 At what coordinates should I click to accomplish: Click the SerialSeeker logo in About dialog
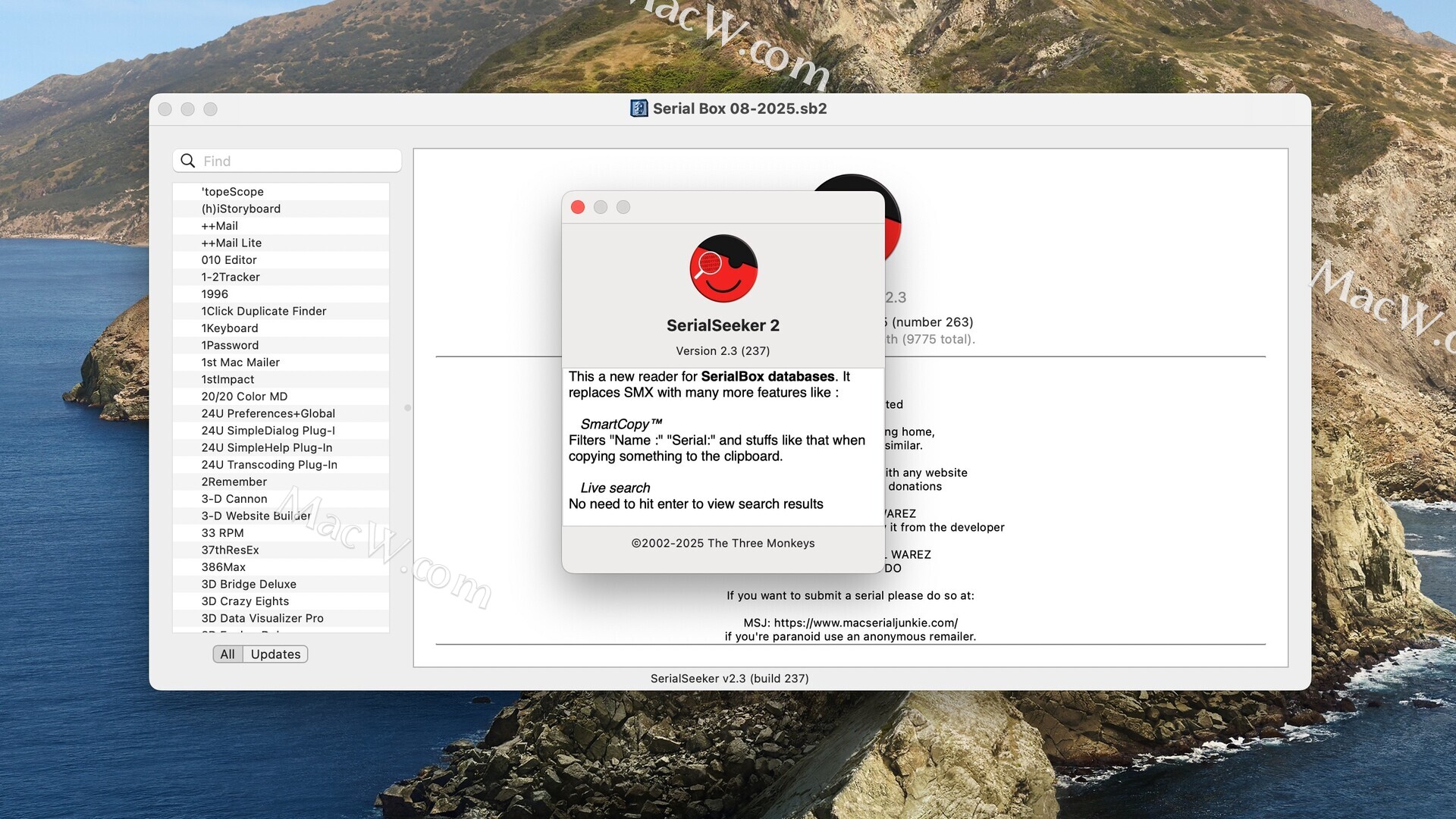pyautogui.click(x=723, y=268)
